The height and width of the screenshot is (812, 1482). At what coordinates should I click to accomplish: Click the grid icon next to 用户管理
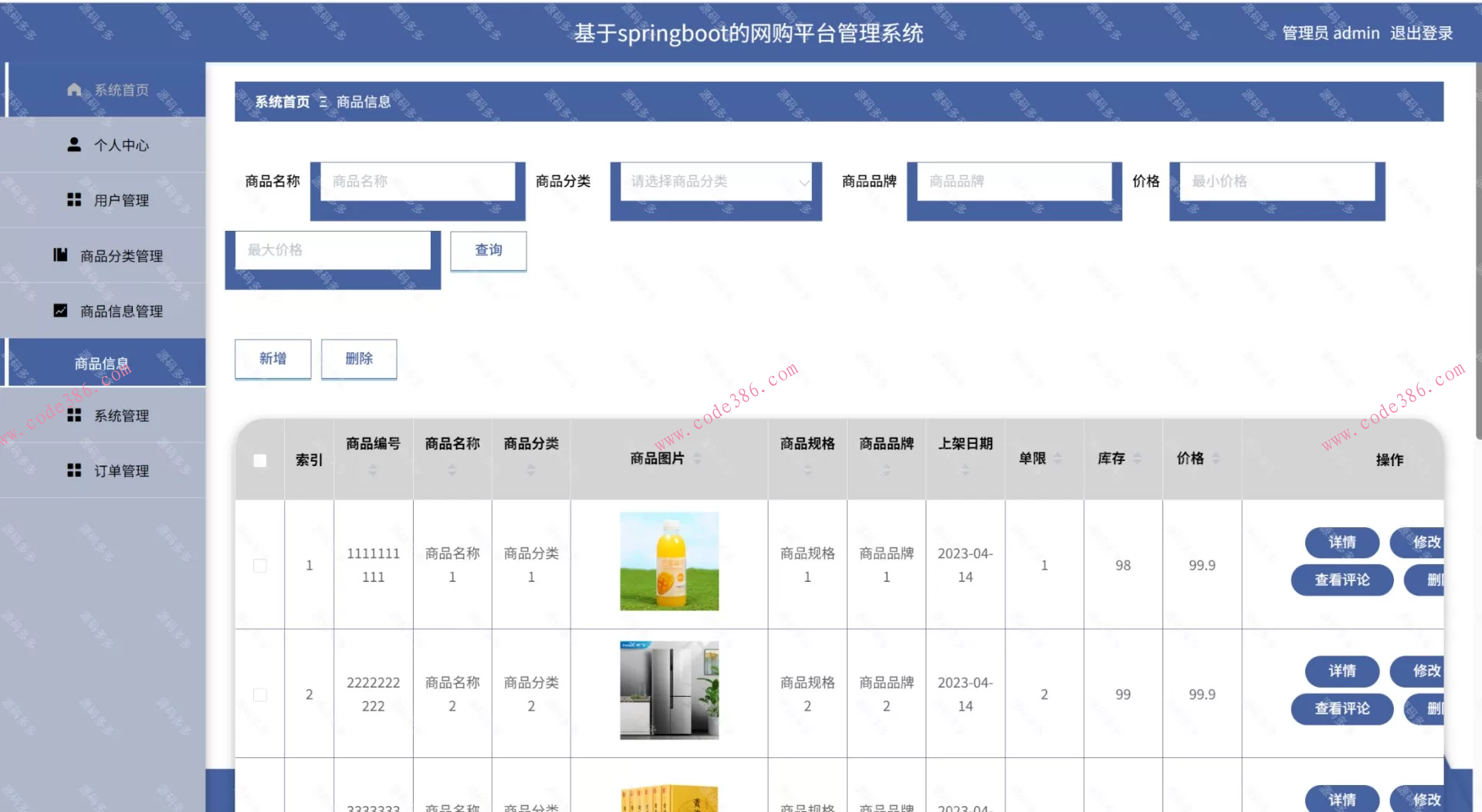pyautogui.click(x=74, y=200)
